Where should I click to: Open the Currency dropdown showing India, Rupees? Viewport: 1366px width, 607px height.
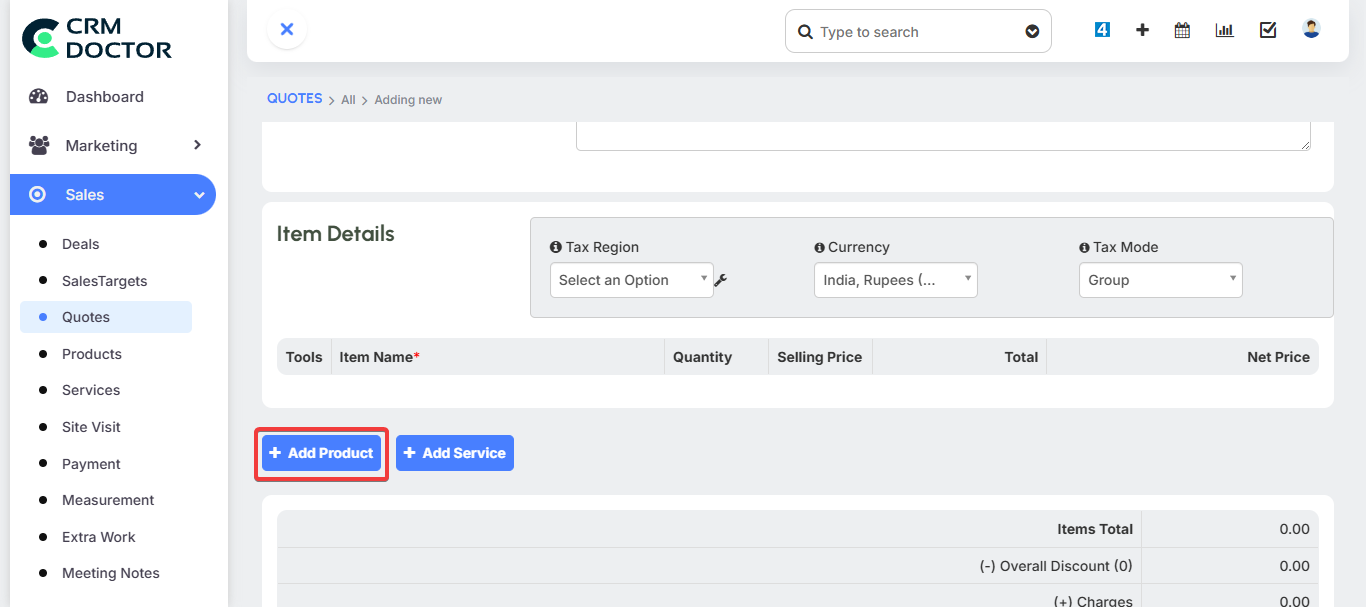(x=895, y=280)
